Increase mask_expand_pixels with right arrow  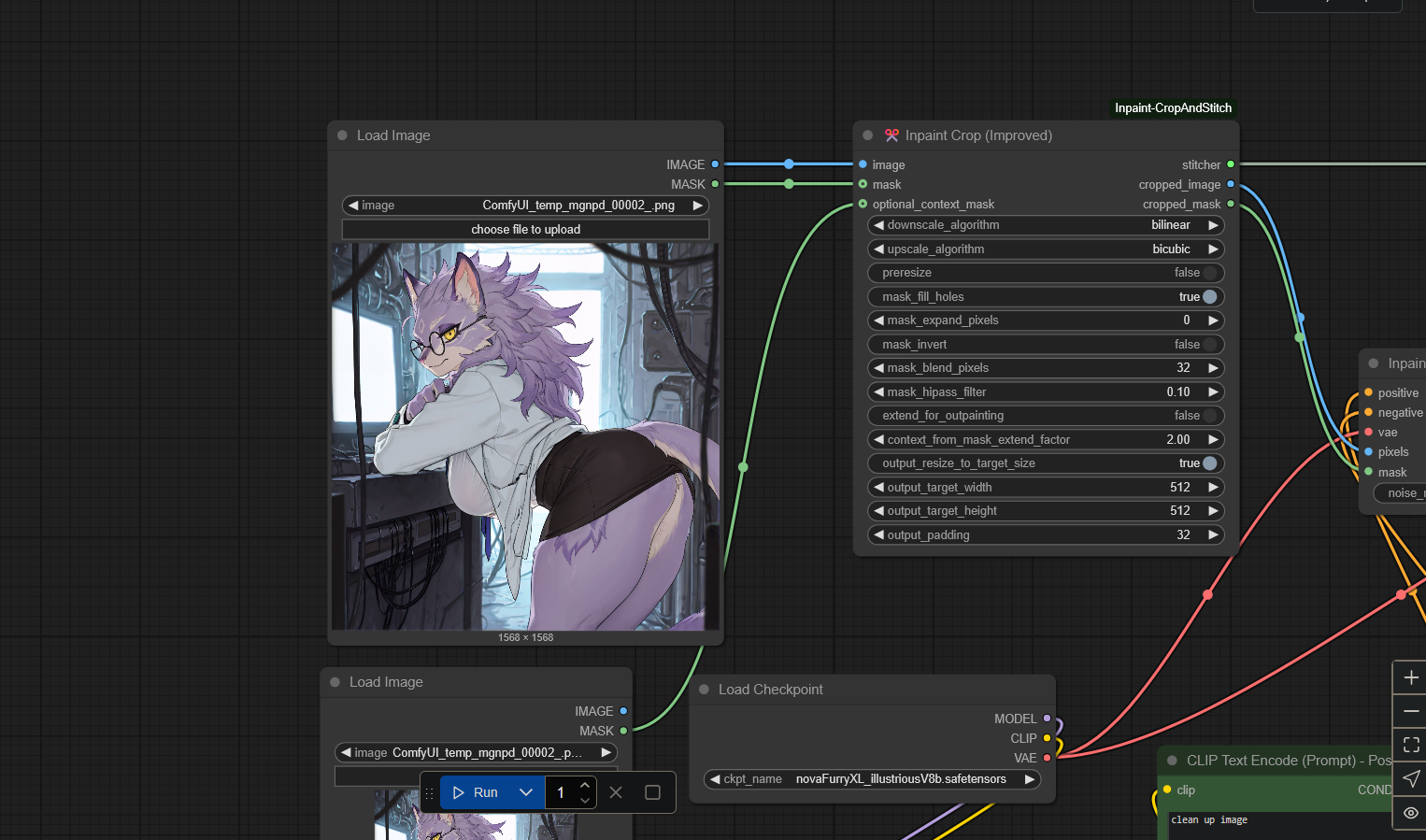(1213, 320)
